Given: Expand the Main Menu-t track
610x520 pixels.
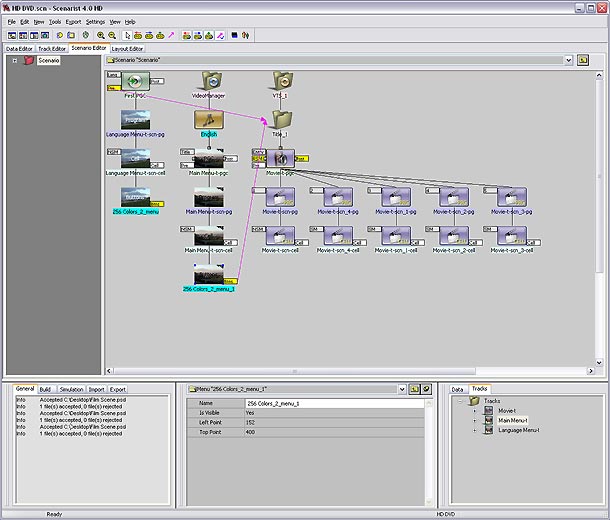Looking at the screenshot, I should coord(476,421).
